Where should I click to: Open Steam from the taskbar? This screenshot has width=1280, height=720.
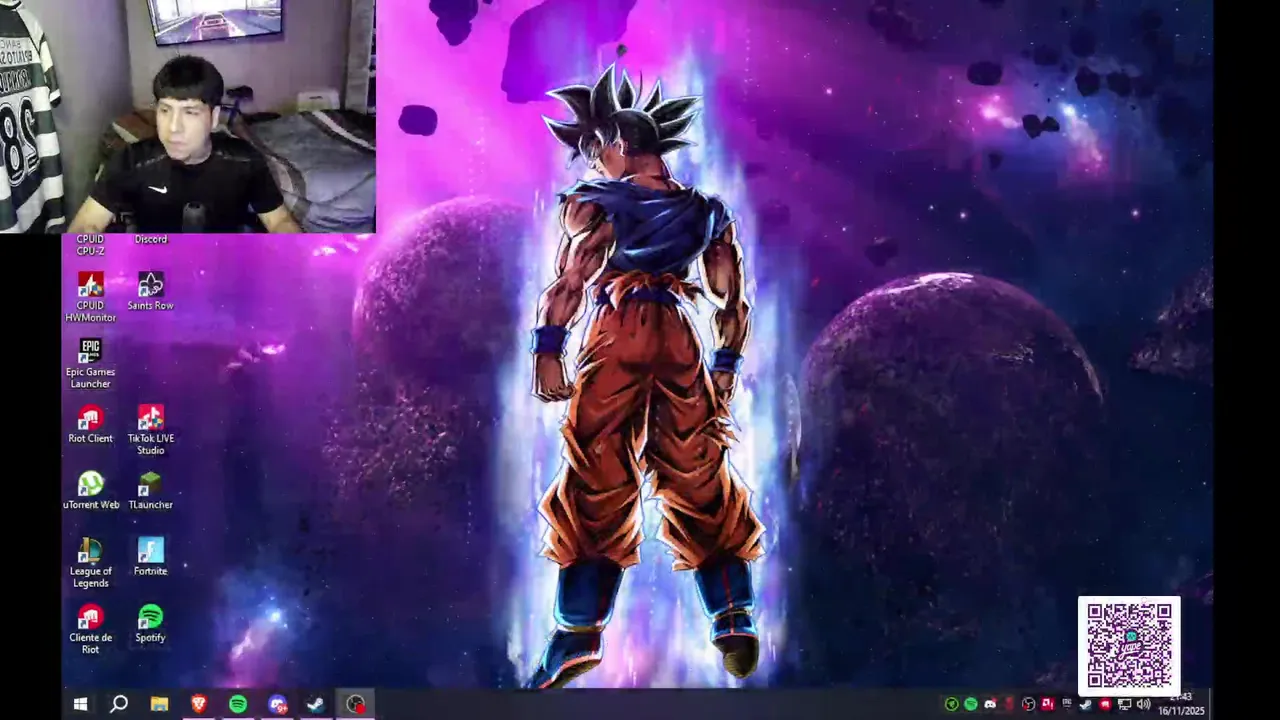315,704
